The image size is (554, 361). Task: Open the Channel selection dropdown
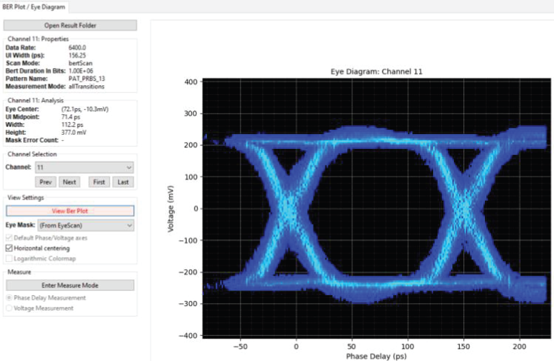(84, 167)
